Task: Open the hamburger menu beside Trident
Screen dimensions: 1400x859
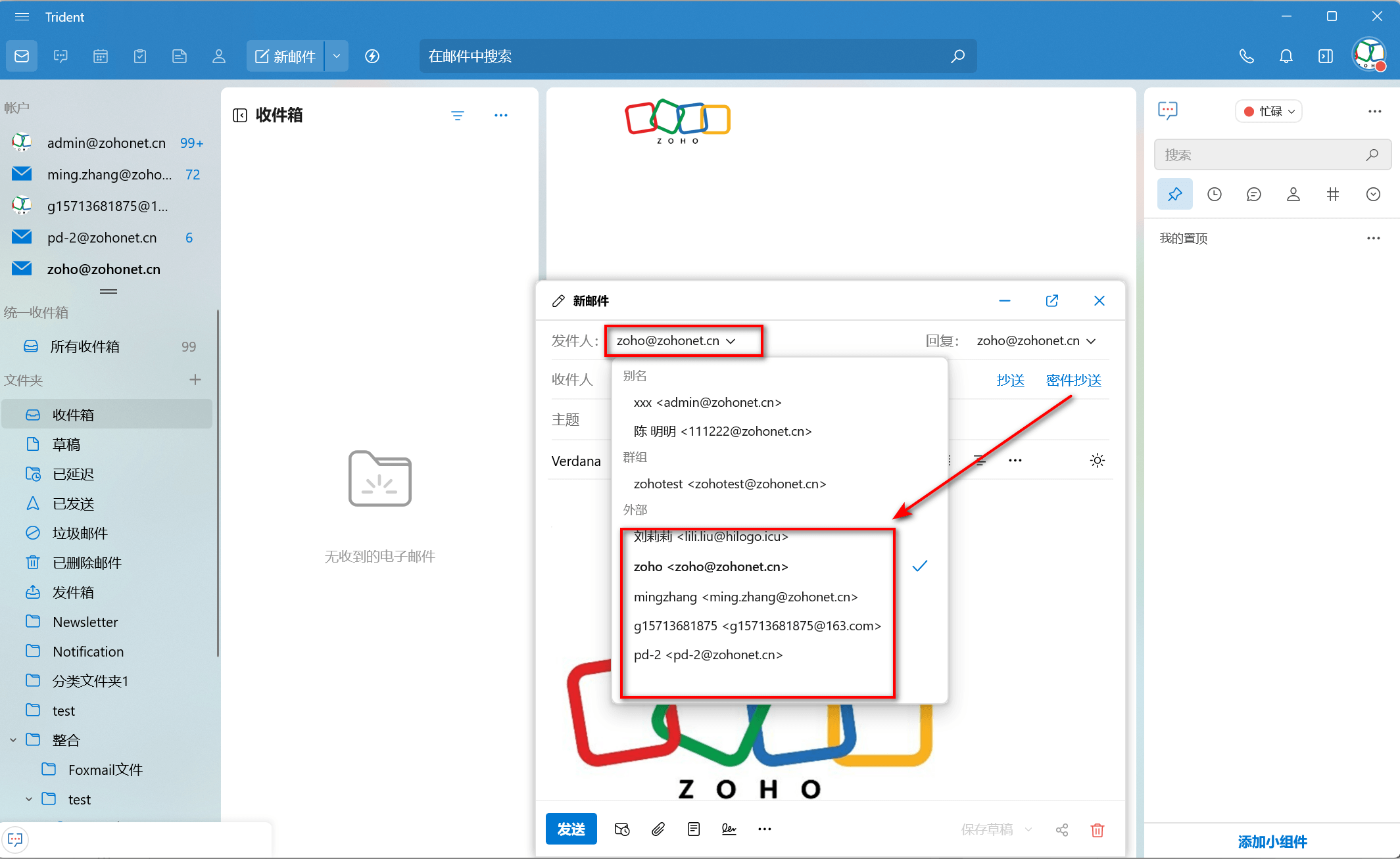Action: 22,17
